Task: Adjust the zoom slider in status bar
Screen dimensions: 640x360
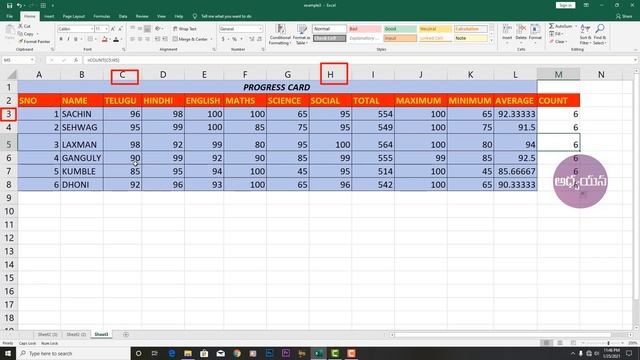Action: click(x=608, y=343)
